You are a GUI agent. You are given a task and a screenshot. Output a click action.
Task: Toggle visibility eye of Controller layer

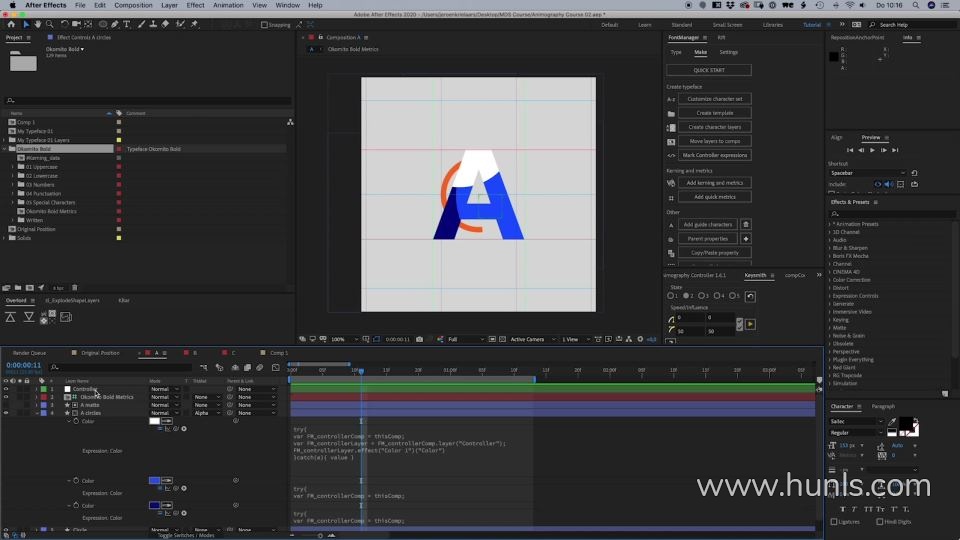pos(6,389)
